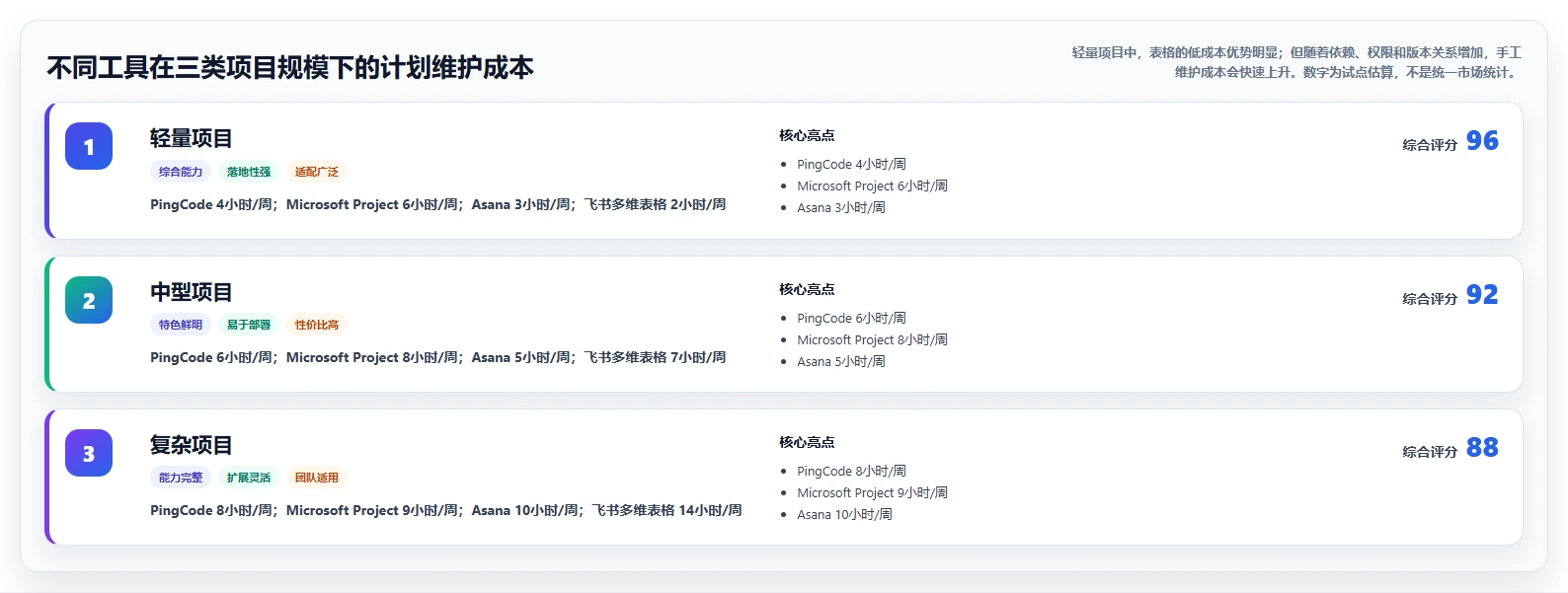This screenshot has height=593, width=1568.
Task: Click bullet Asana 5小时/周
Action: (x=841, y=362)
